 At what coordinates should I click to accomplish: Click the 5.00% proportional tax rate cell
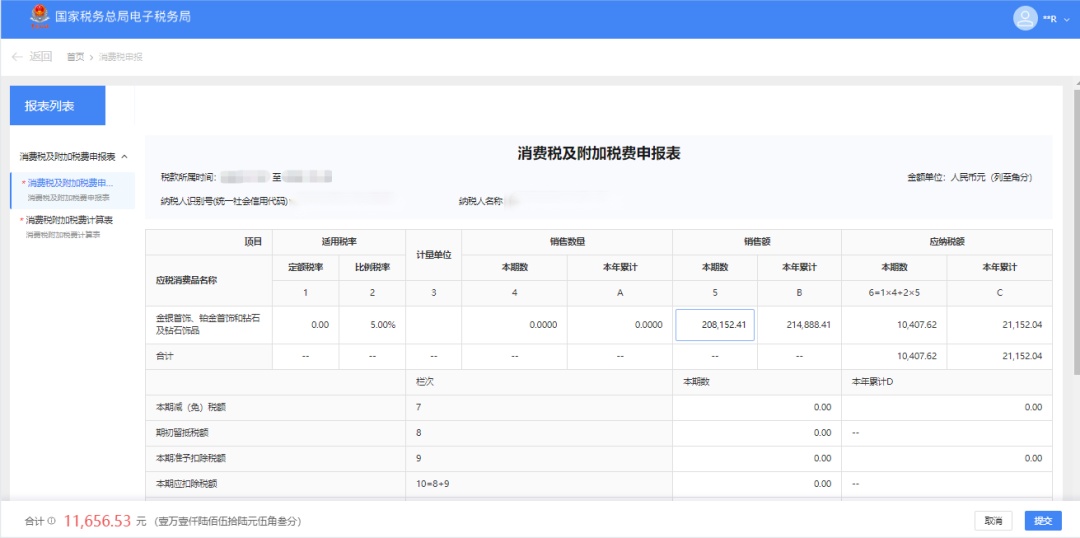[372, 325]
